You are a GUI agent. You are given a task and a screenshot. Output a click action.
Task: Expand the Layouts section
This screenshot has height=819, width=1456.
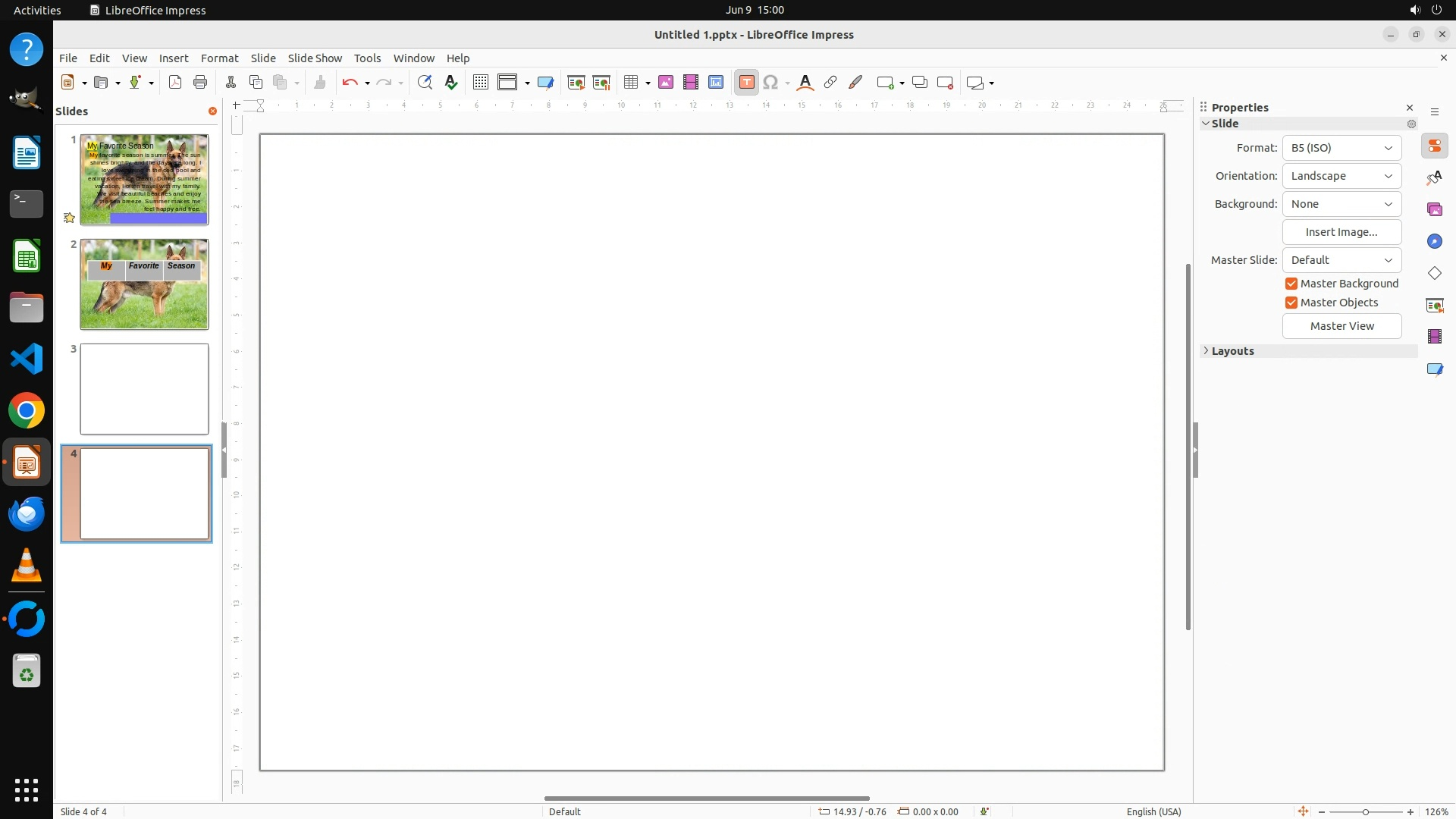click(1232, 351)
